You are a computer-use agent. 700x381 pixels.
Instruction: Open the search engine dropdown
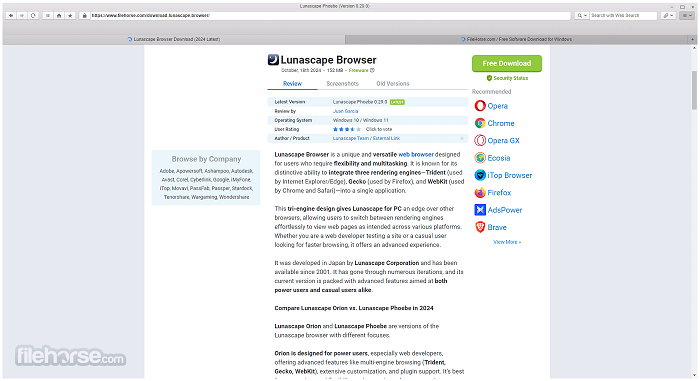click(582, 15)
